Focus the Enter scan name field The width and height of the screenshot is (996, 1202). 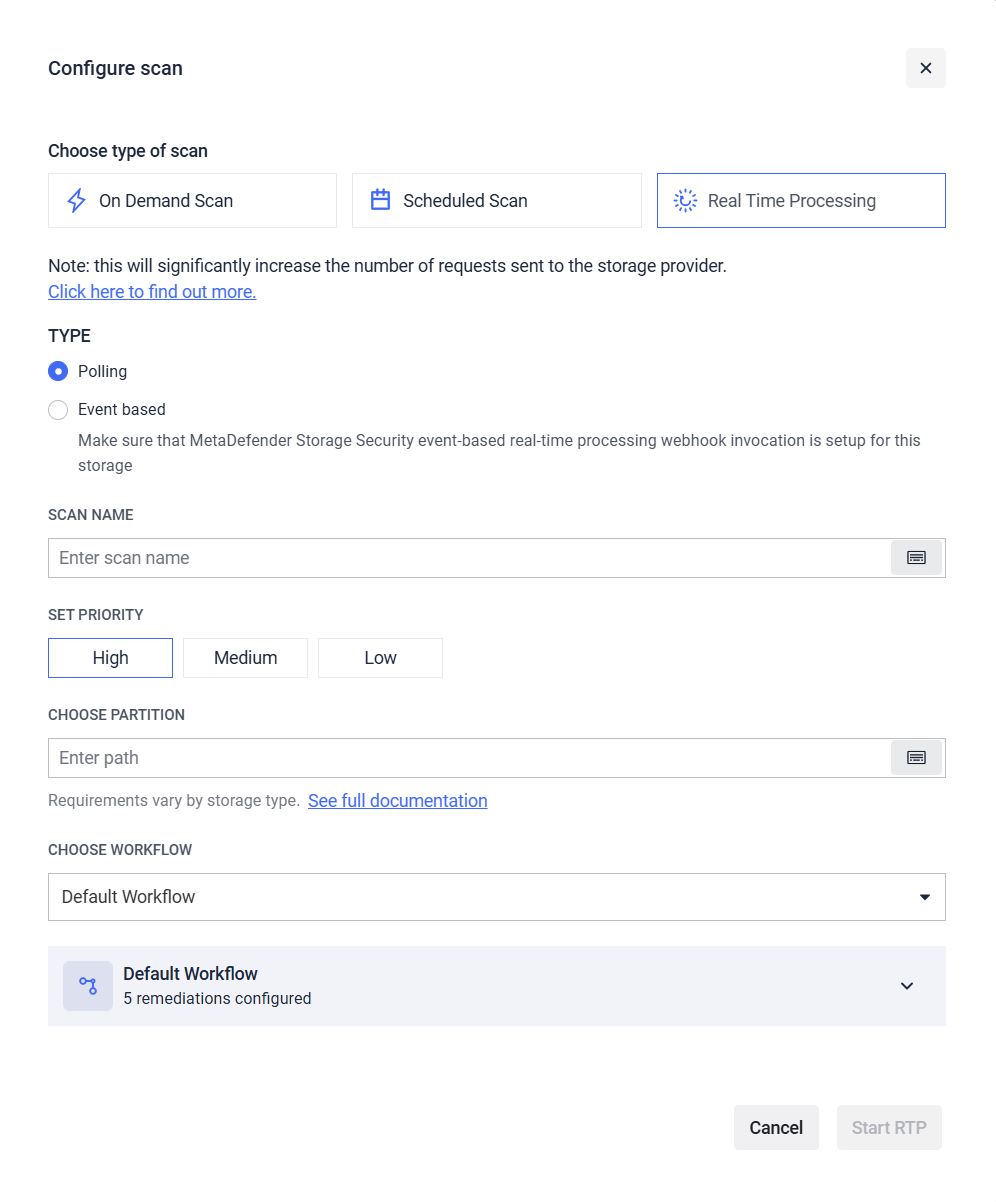point(468,558)
